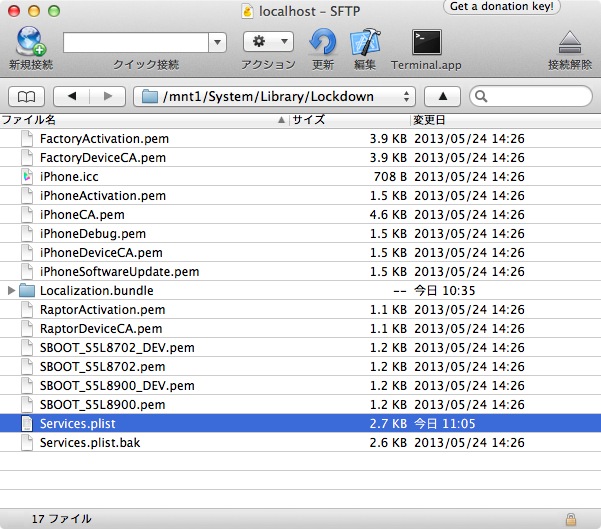Click the Disconnect eject icon

pyautogui.click(x=570, y=42)
